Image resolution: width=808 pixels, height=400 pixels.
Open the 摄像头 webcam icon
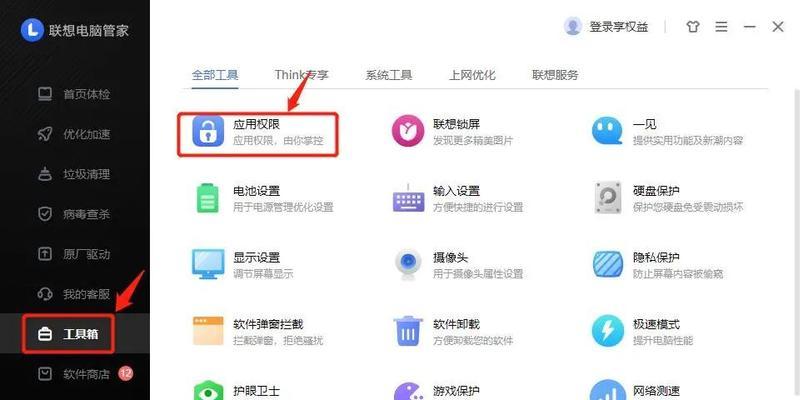[408, 265]
